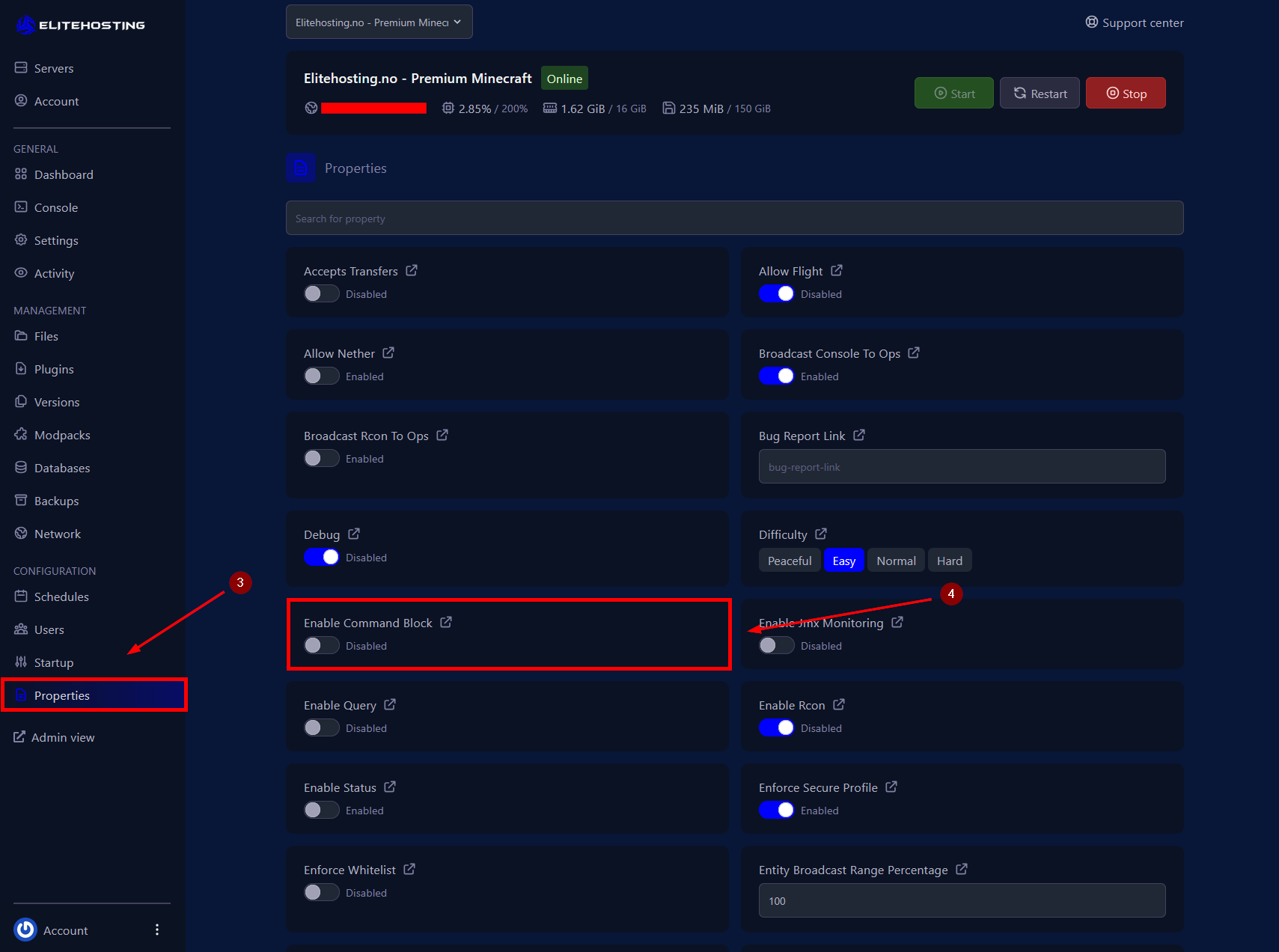
Task: Open Backups in the sidebar
Action: click(x=46, y=501)
